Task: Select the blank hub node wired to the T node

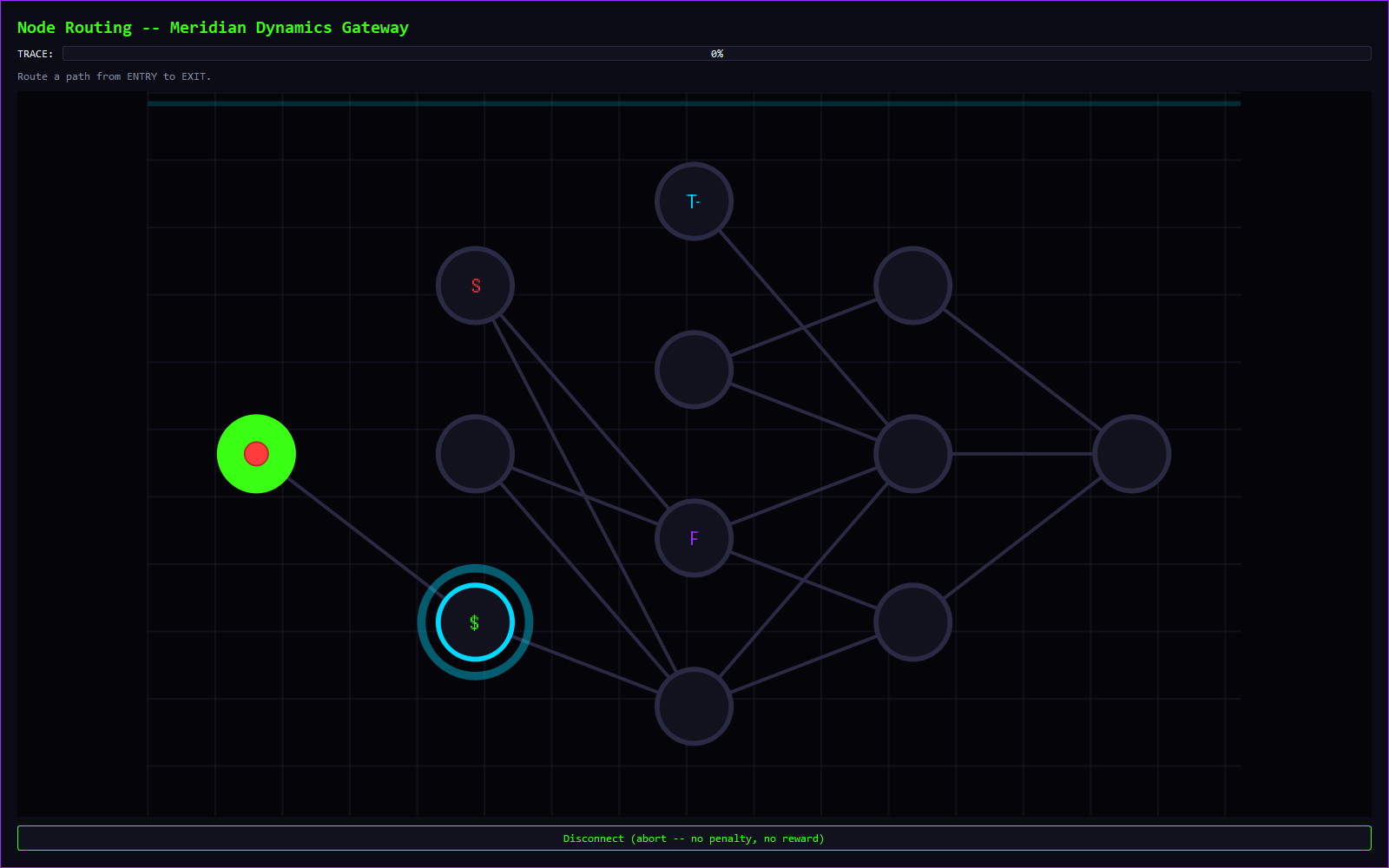Action: [913, 454]
